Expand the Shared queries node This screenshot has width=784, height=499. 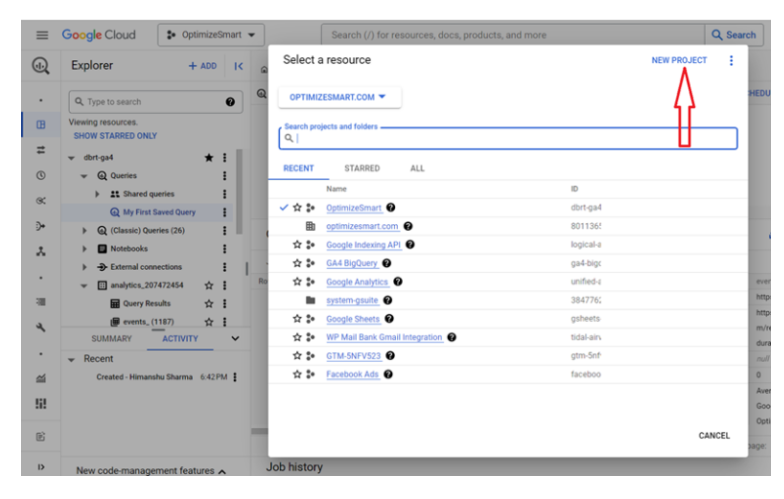97,194
